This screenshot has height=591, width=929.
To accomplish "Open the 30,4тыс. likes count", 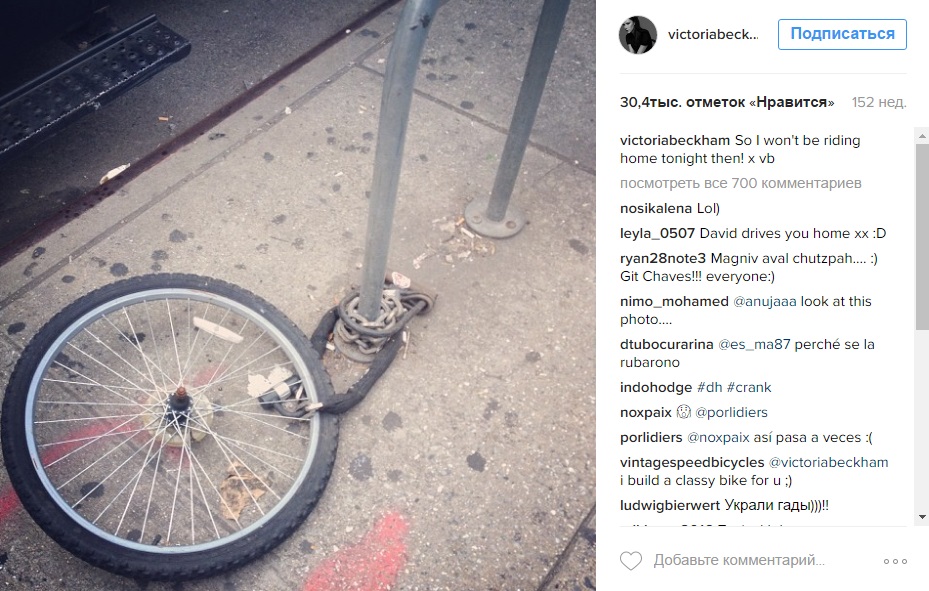I will pyautogui.click(x=727, y=102).
